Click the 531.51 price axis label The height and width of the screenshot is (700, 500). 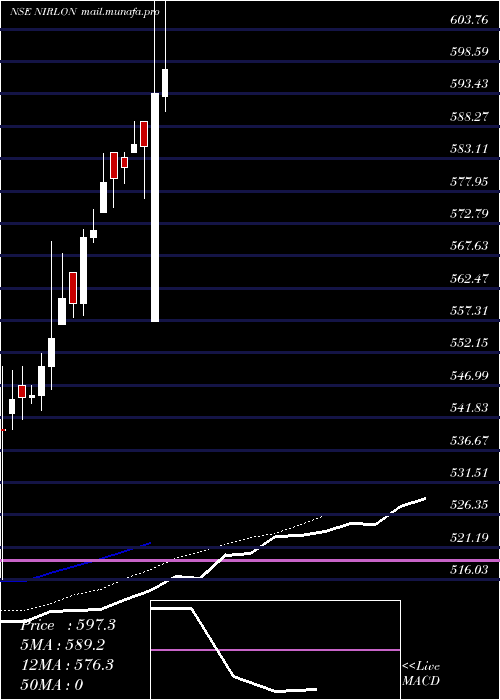(x=468, y=473)
